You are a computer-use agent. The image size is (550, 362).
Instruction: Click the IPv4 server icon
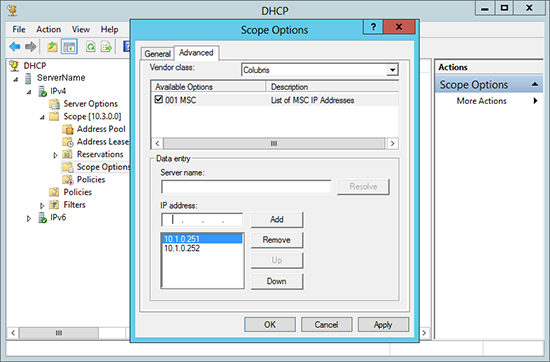click(42, 91)
